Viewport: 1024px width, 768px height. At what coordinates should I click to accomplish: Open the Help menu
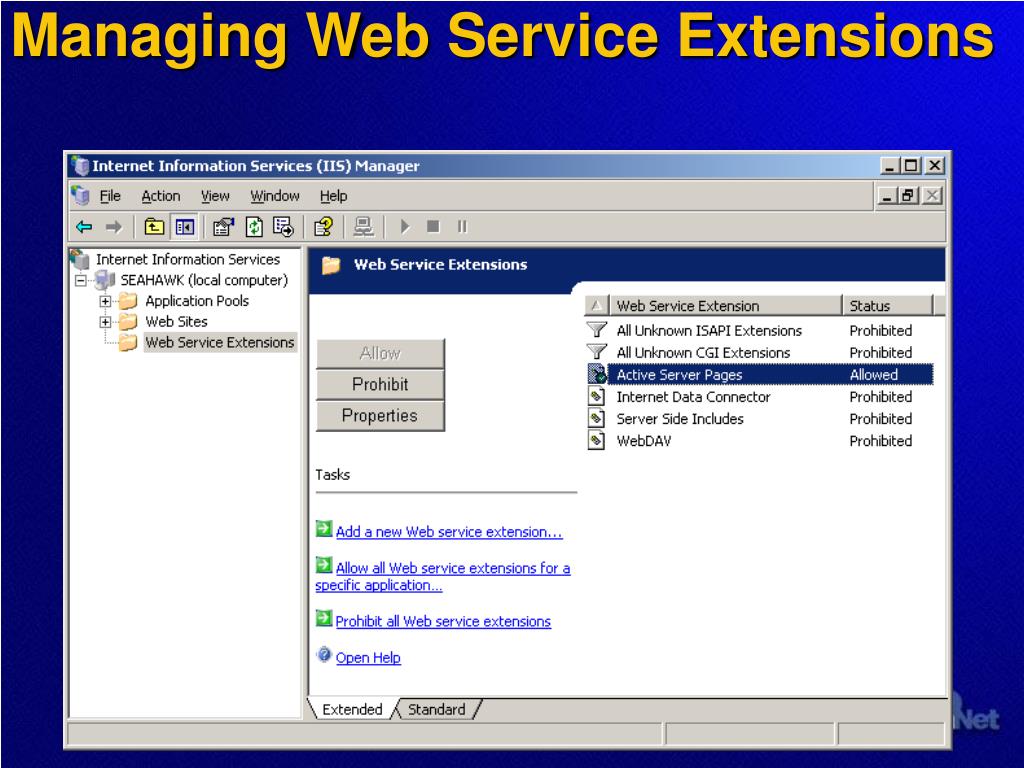point(333,196)
